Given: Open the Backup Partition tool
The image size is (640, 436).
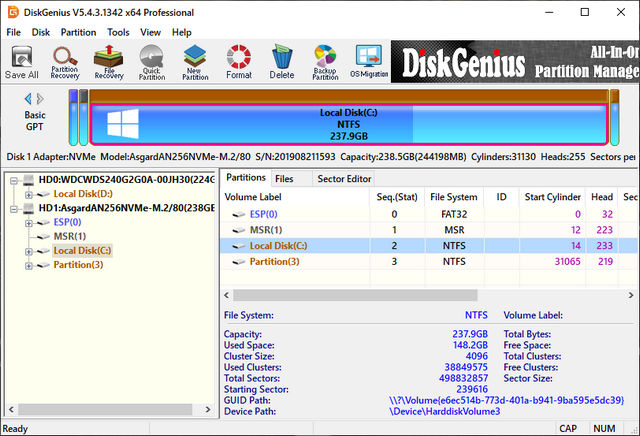Looking at the screenshot, I should (326, 61).
